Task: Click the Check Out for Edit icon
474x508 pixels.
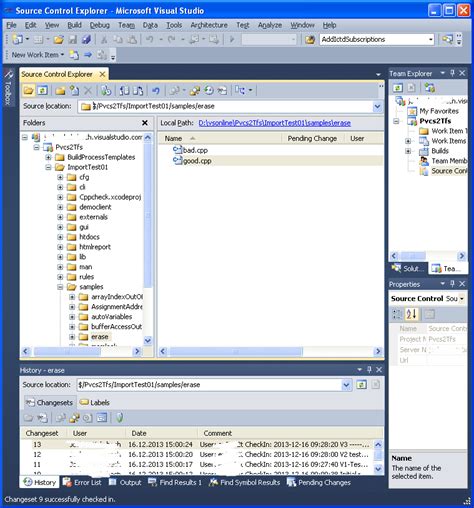Action: [x=124, y=90]
